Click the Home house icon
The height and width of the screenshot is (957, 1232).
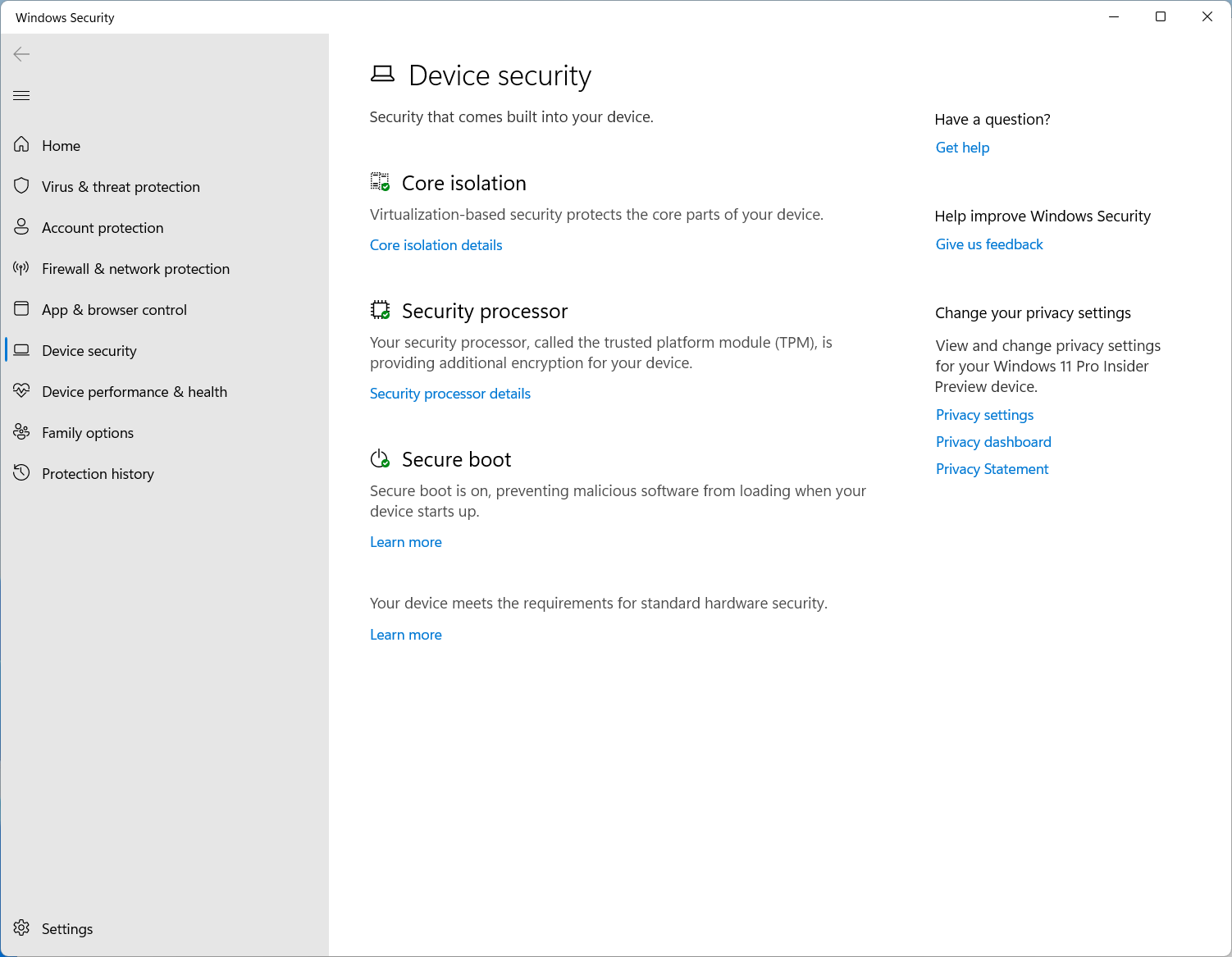(22, 145)
